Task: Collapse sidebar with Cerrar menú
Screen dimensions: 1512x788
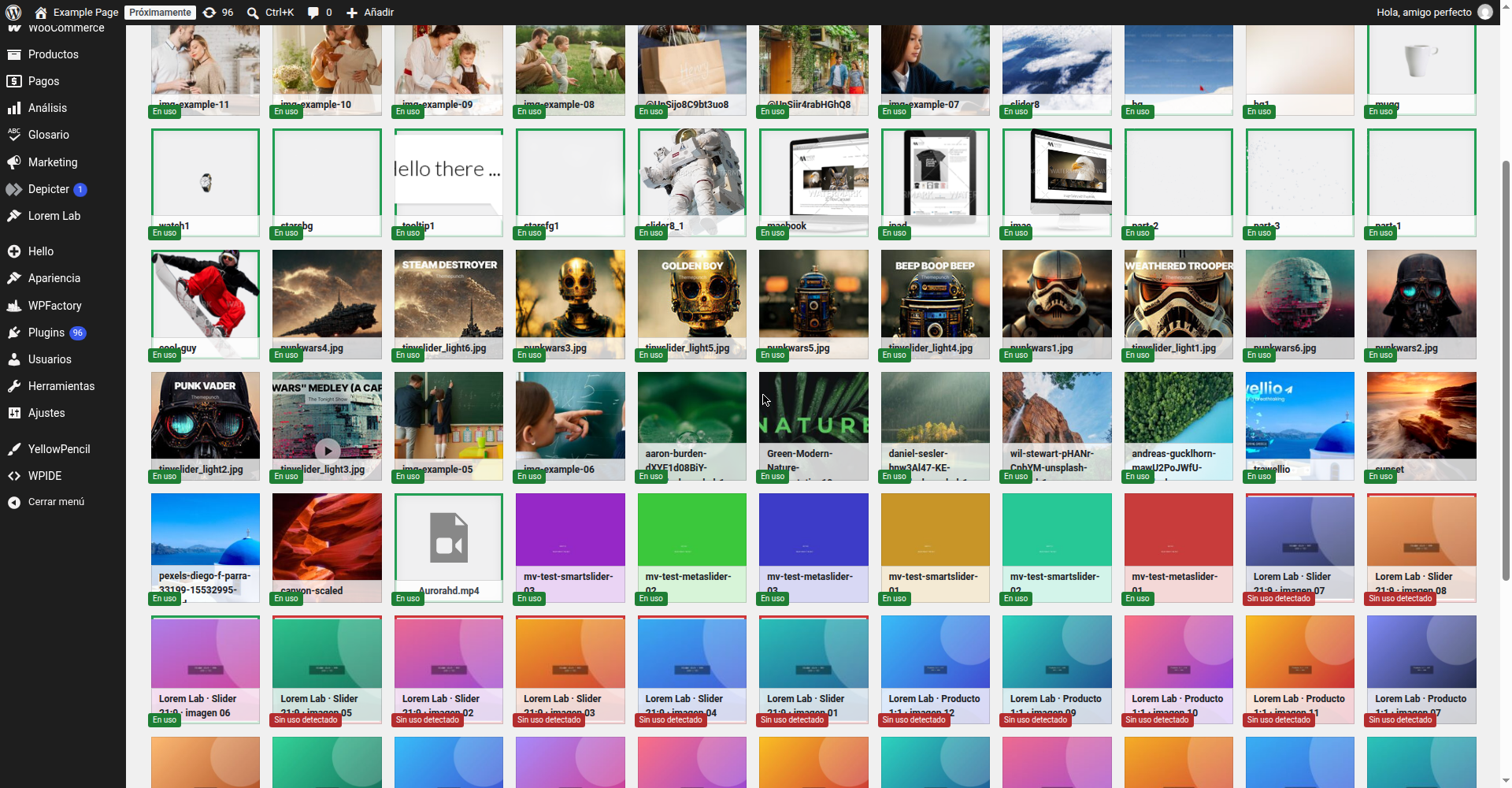Action: pos(63,502)
